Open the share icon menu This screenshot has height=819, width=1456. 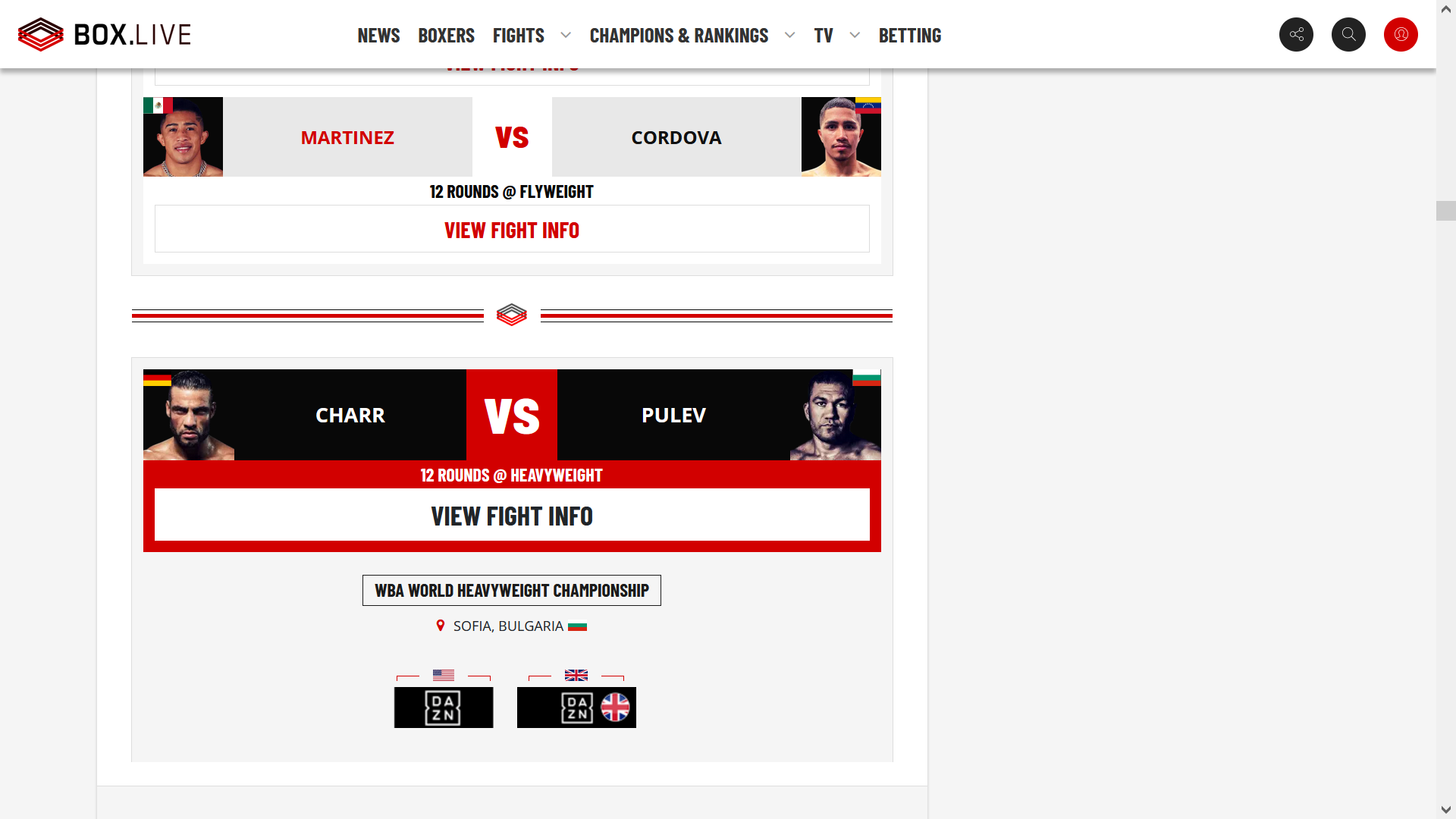1296,34
